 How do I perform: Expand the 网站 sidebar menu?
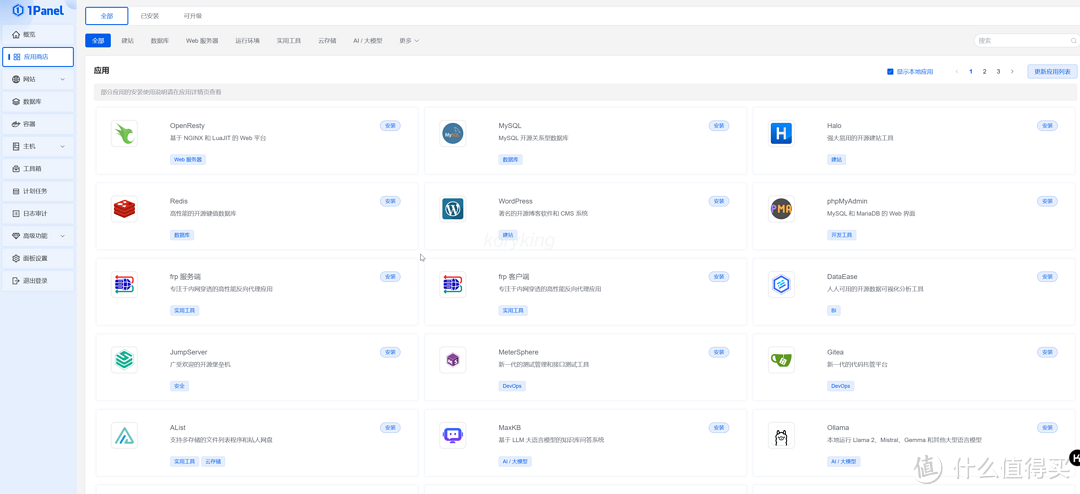click(38, 79)
